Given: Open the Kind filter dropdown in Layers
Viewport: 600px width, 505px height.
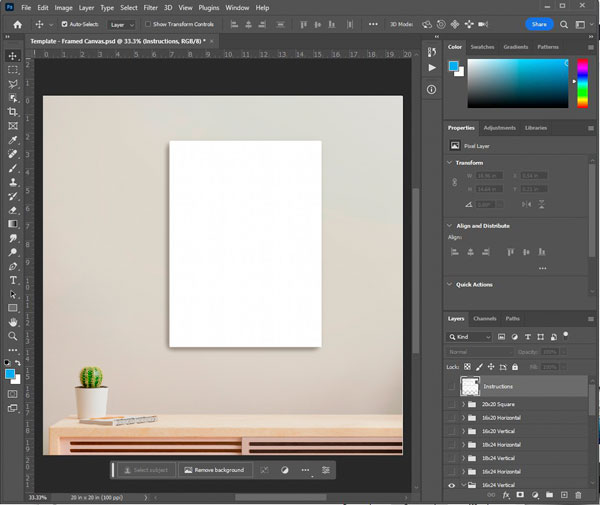Looking at the screenshot, I should coord(468,337).
